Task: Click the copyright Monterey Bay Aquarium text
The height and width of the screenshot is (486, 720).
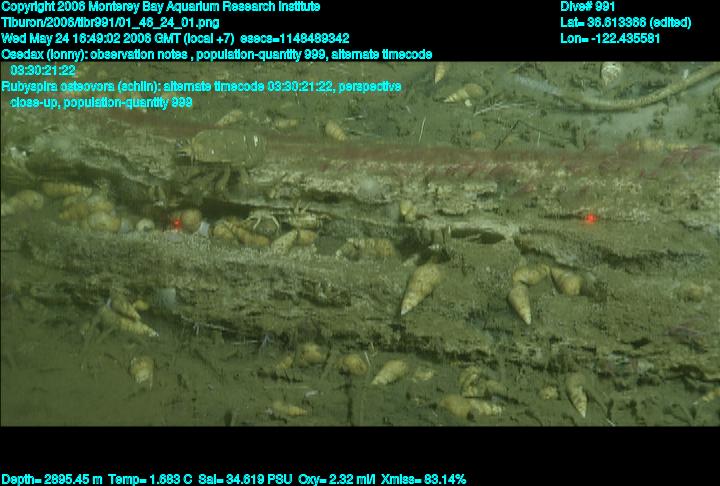Action: (161, 7)
